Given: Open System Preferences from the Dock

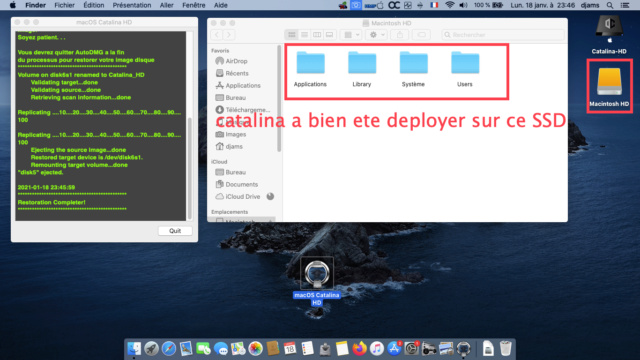Looking at the screenshot, I should (x=411, y=349).
